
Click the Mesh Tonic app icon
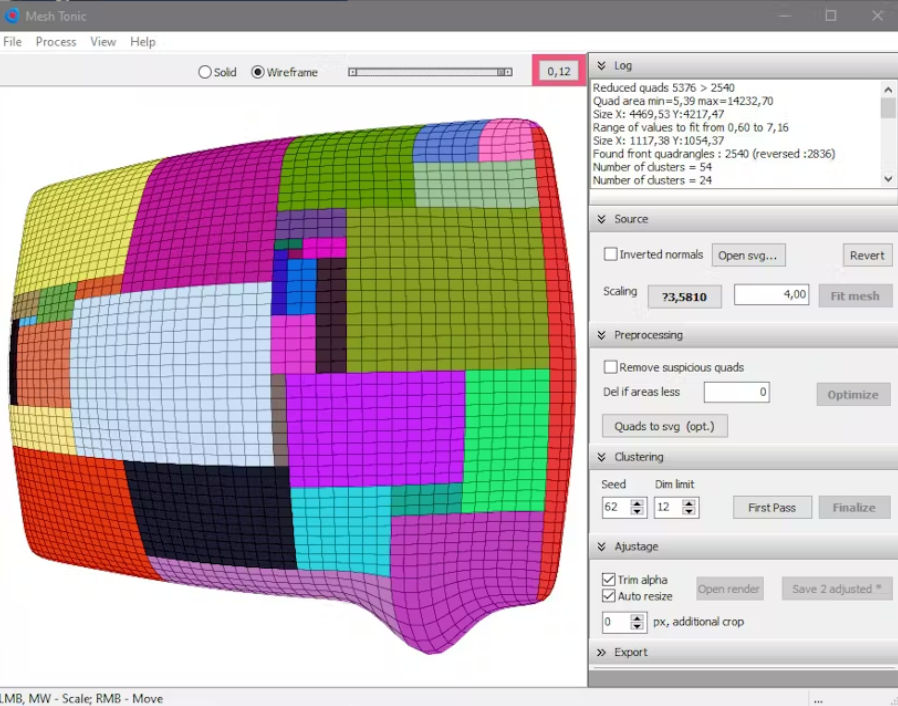pyautogui.click(x=11, y=15)
